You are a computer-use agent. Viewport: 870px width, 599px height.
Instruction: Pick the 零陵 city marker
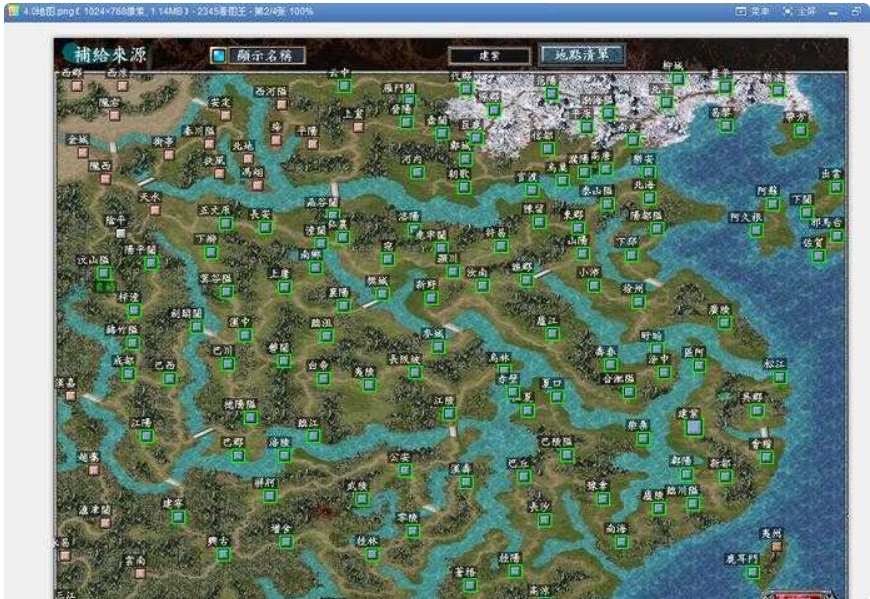(412, 530)
